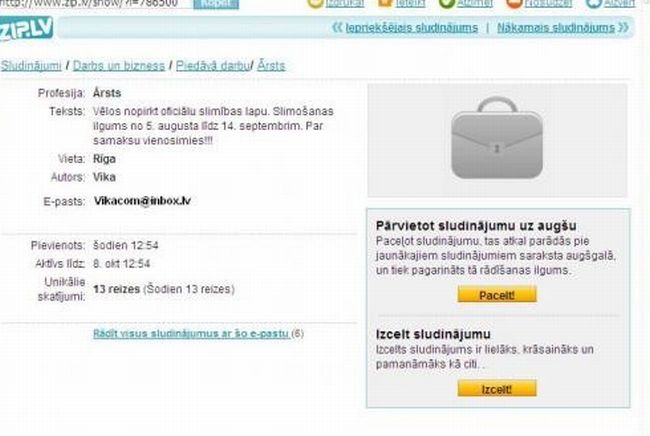The height and width of the screenshot is (436, 650).
Task: Click the orange star icon in top toolbar
Action: [385, 3]
